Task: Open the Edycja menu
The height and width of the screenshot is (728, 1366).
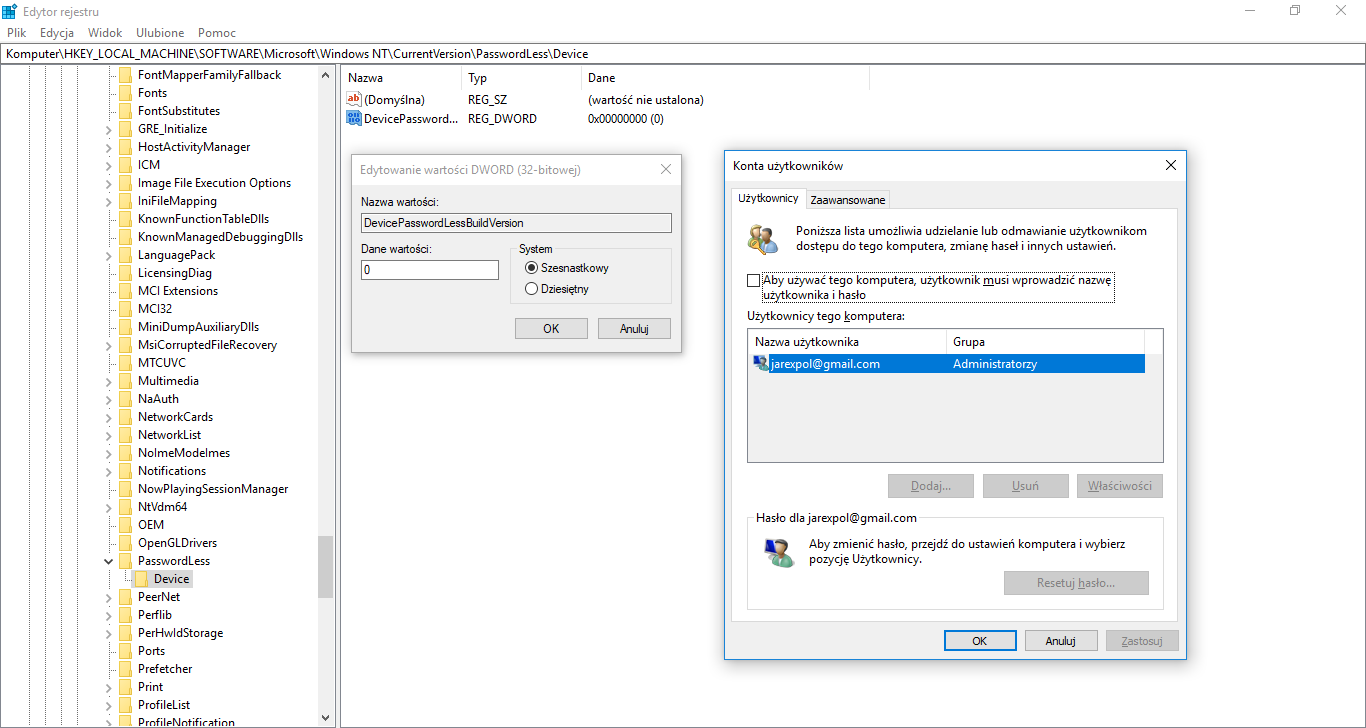Action: (57, 33)
